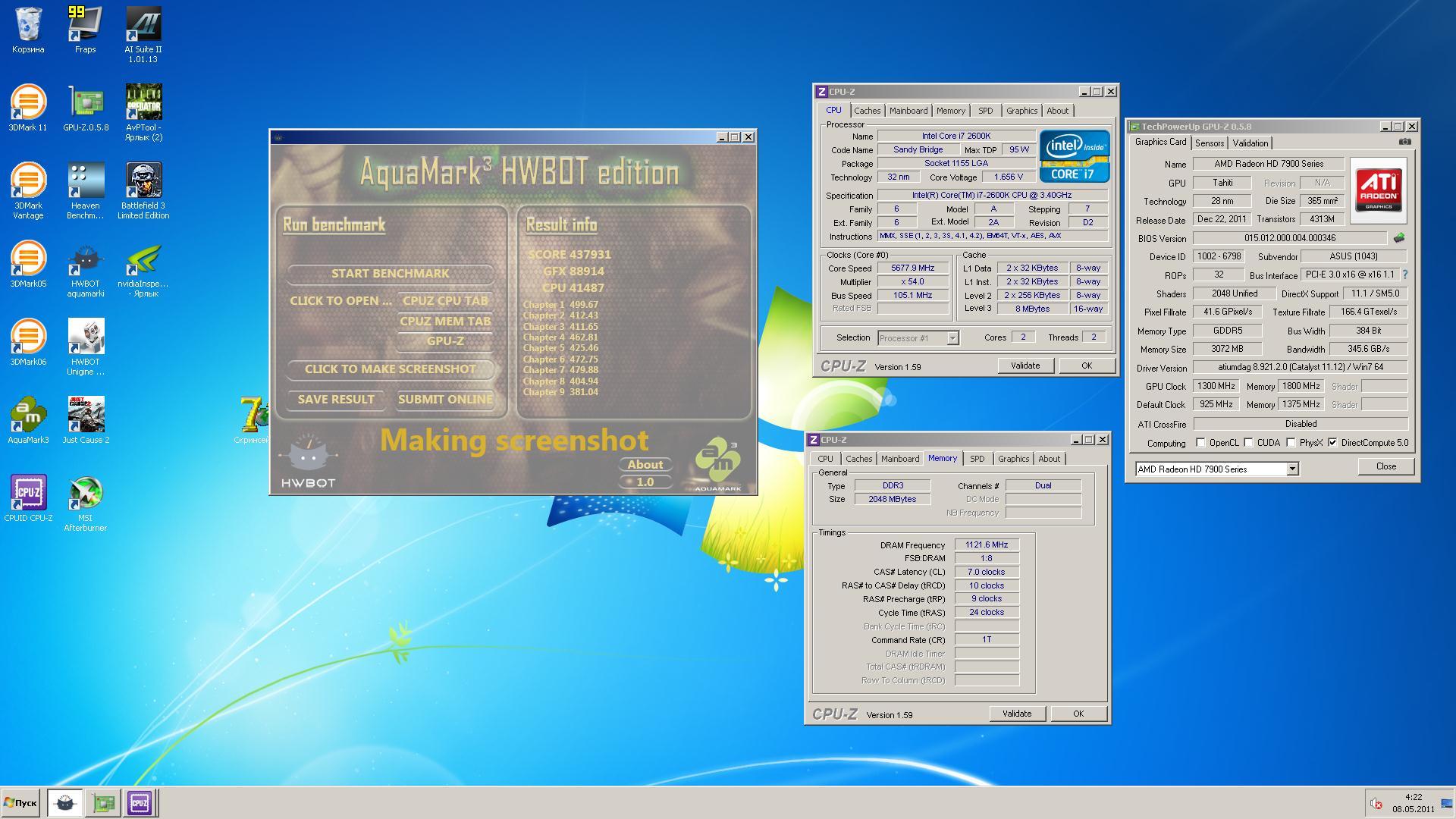Click the SCORE 437931 text
The width and height of the screenshot is (1456, 819).
tap(569, 255)
